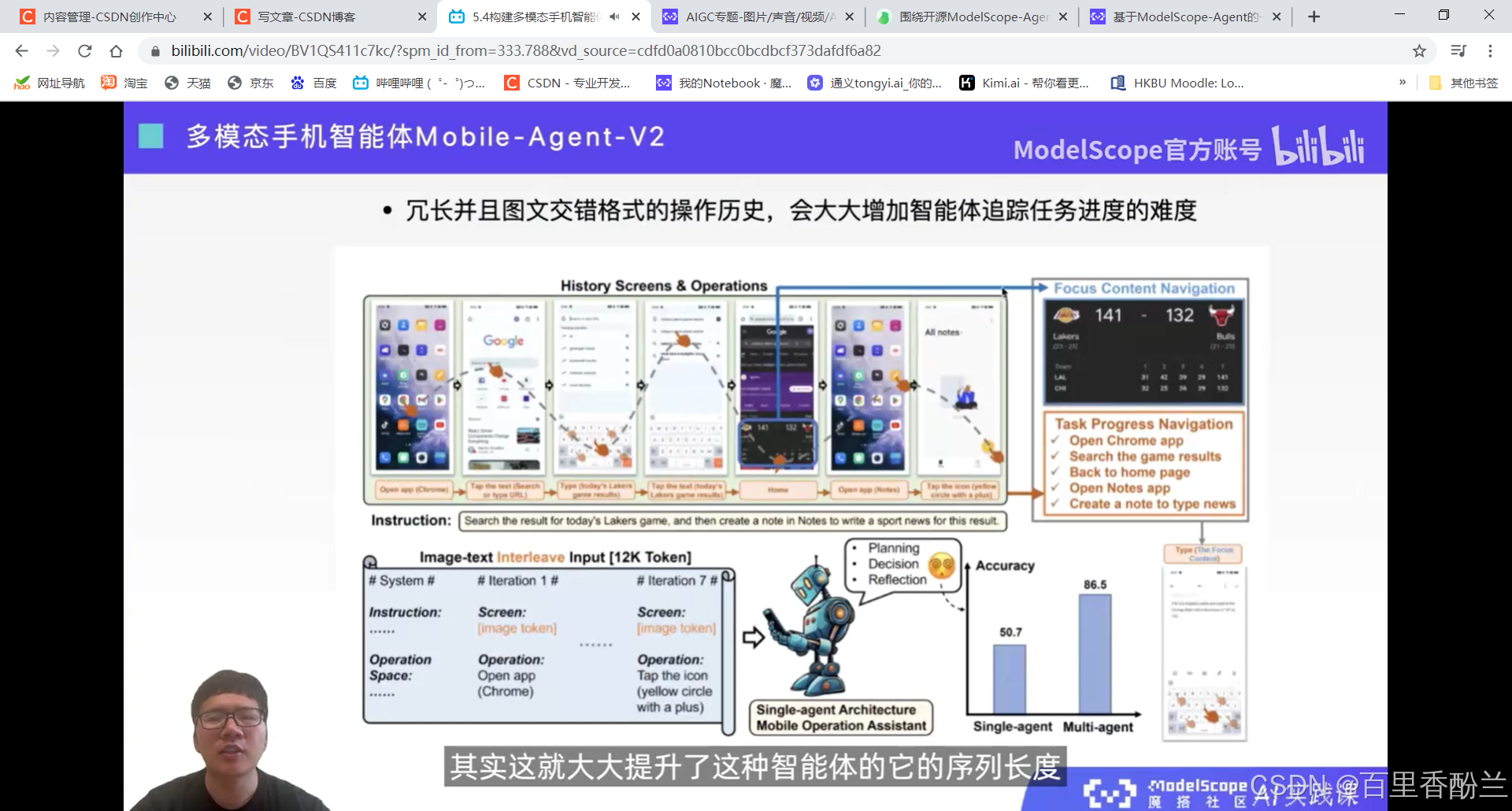Open the browser home page

point(116,51)
